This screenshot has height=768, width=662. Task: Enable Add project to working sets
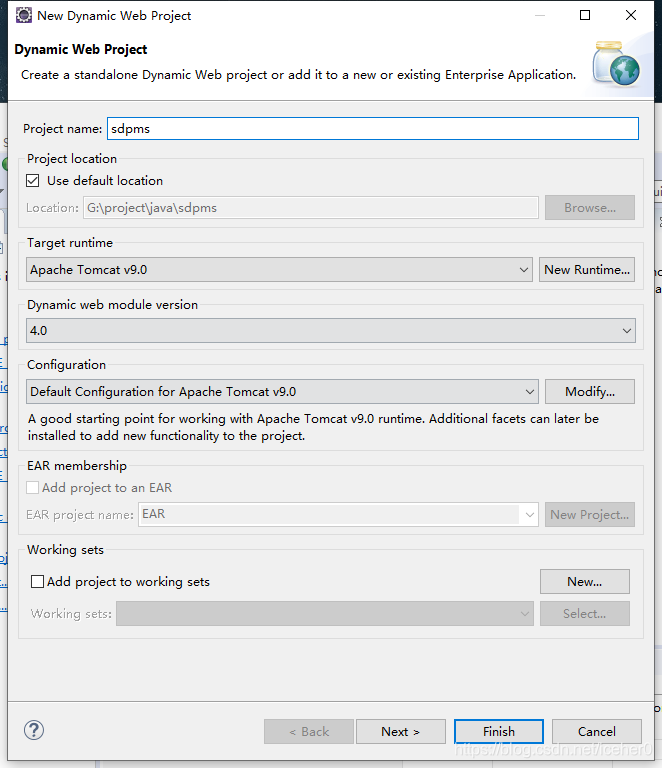pyautogui.click(x=37, y=581)
